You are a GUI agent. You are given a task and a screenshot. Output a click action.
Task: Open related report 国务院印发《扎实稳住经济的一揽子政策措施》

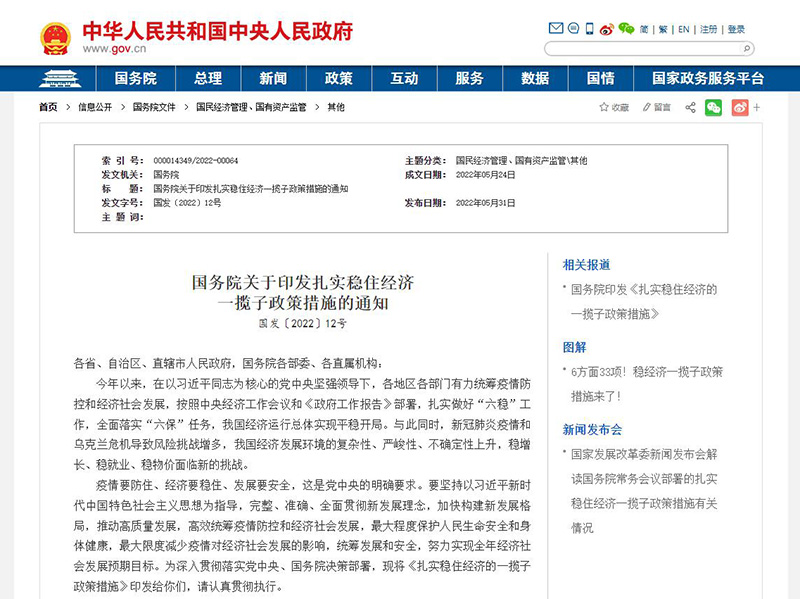pos(644,302)
